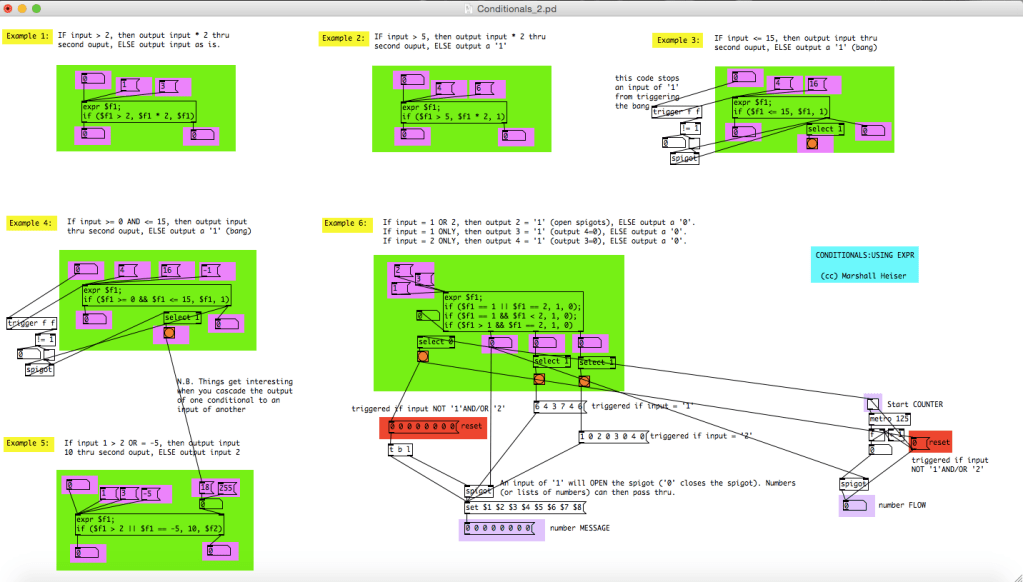This screenshot has width=1023, height=582.
Task: Click the 1 0 2 0 3 0 4 0 message
Action: pos(613,437)
